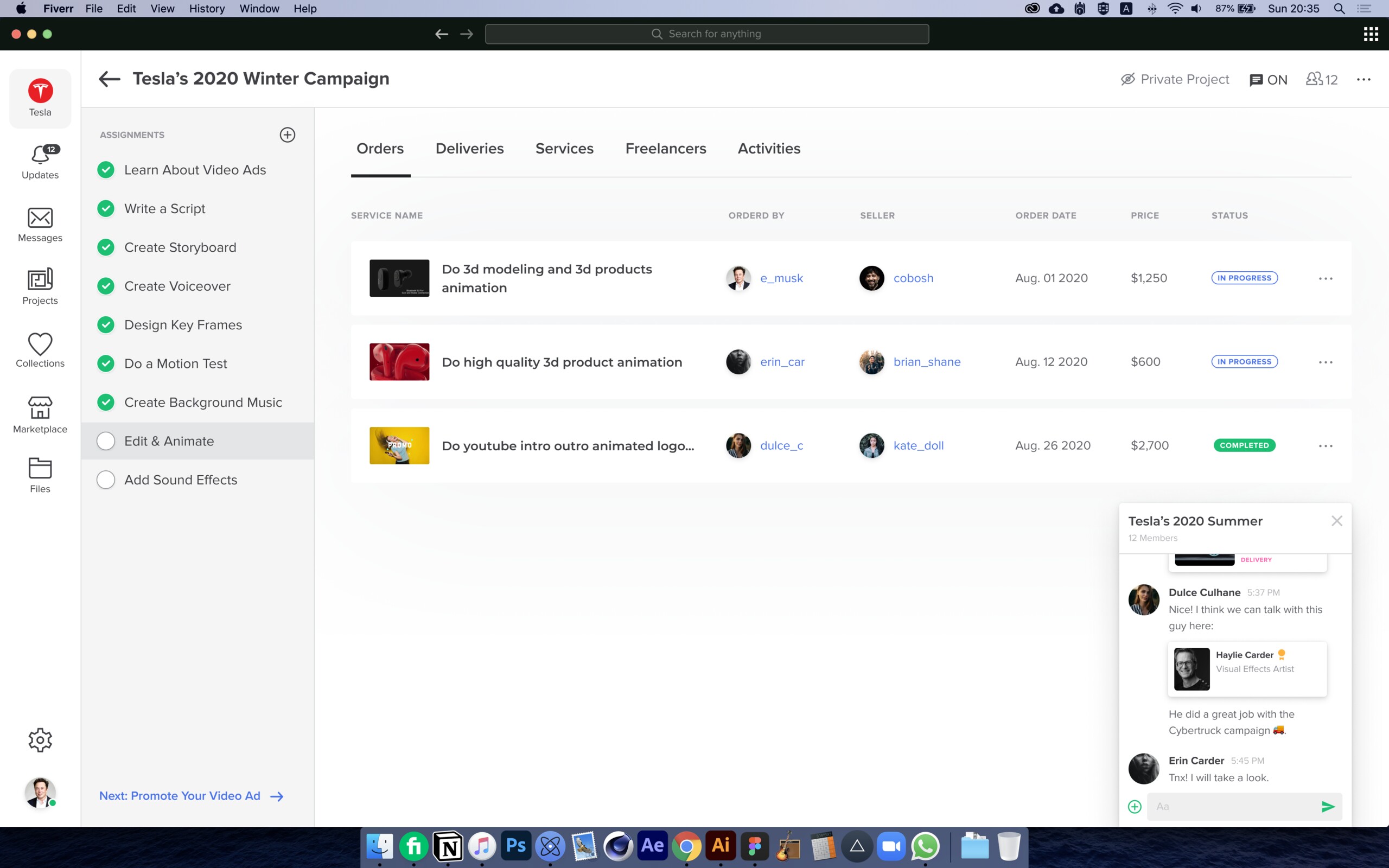Switch to the Deliveries tab
This screenshot has height=868, width=1389.
click(x=469, y=149)
